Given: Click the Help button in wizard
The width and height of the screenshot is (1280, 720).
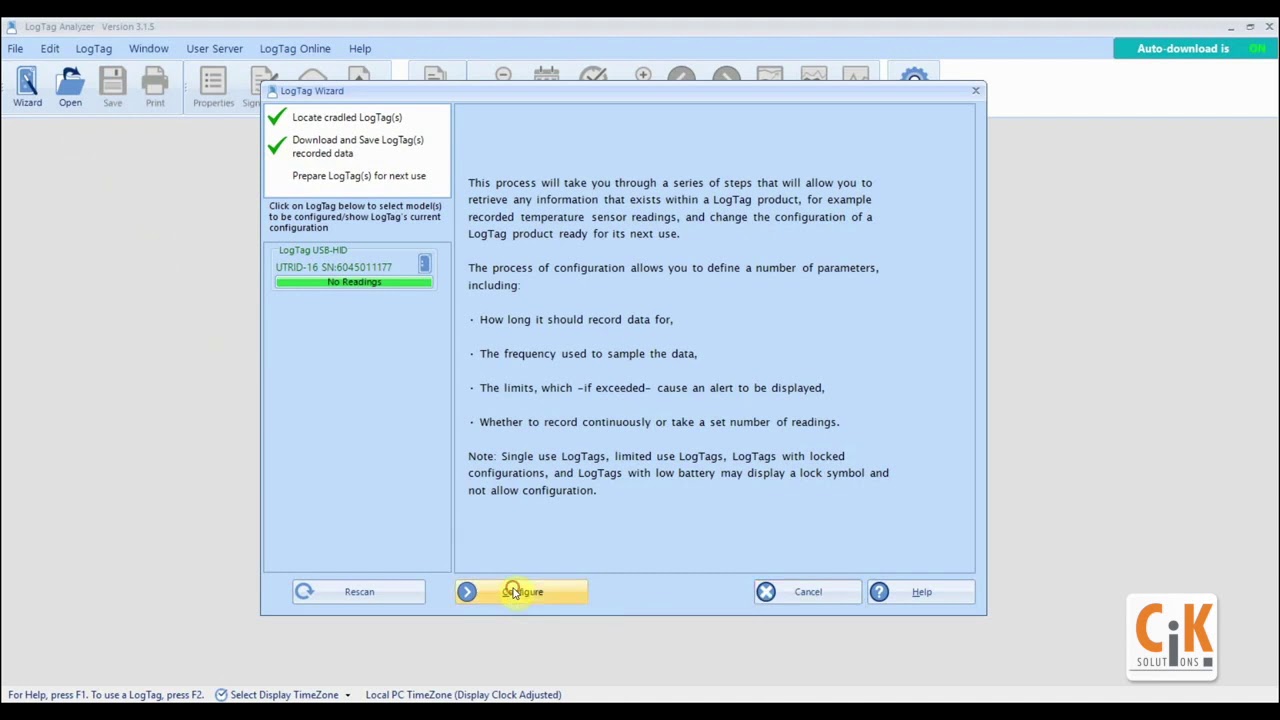Looking at the screenshot, I should (x=920, y=592).
